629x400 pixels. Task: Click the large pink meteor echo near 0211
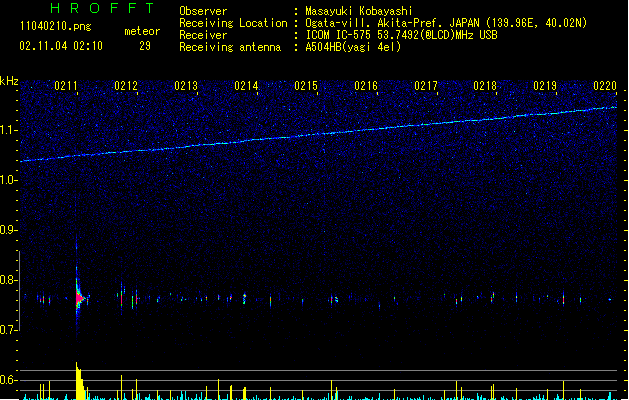pos(79,298)
